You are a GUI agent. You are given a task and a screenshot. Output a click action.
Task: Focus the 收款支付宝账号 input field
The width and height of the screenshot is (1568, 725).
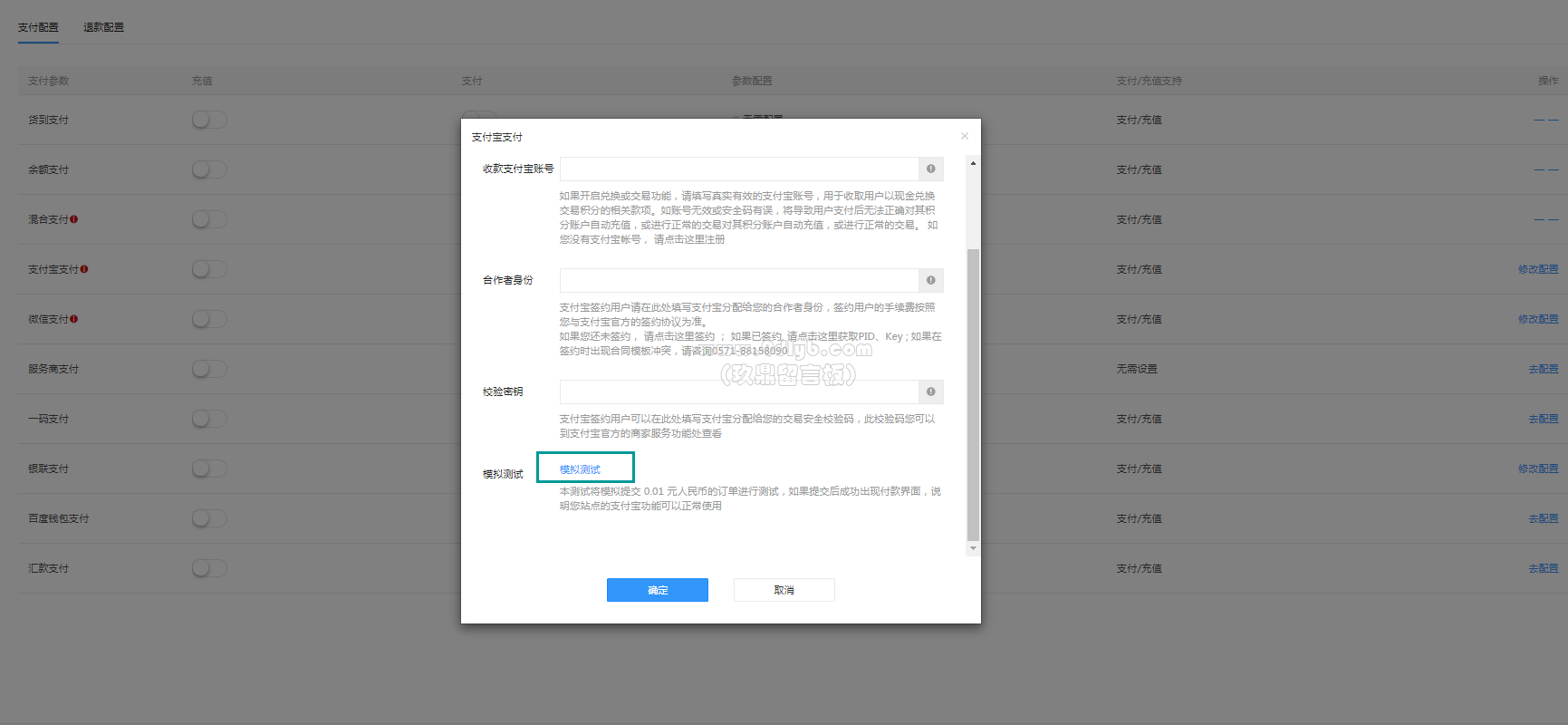[738, 169]
